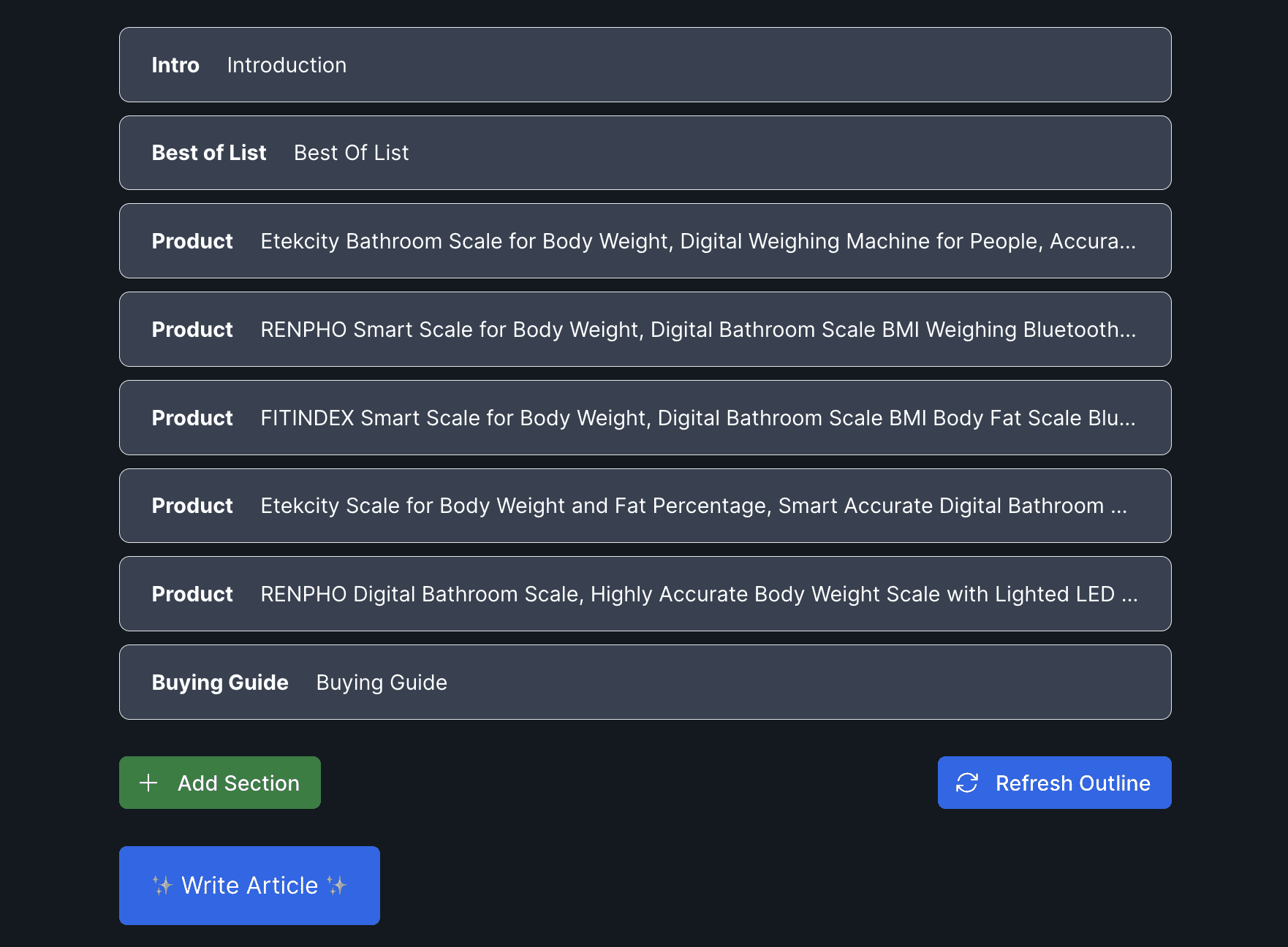1288x947 pixels.
Task: Select the Buying Guide section row
Action: point(645,682)
